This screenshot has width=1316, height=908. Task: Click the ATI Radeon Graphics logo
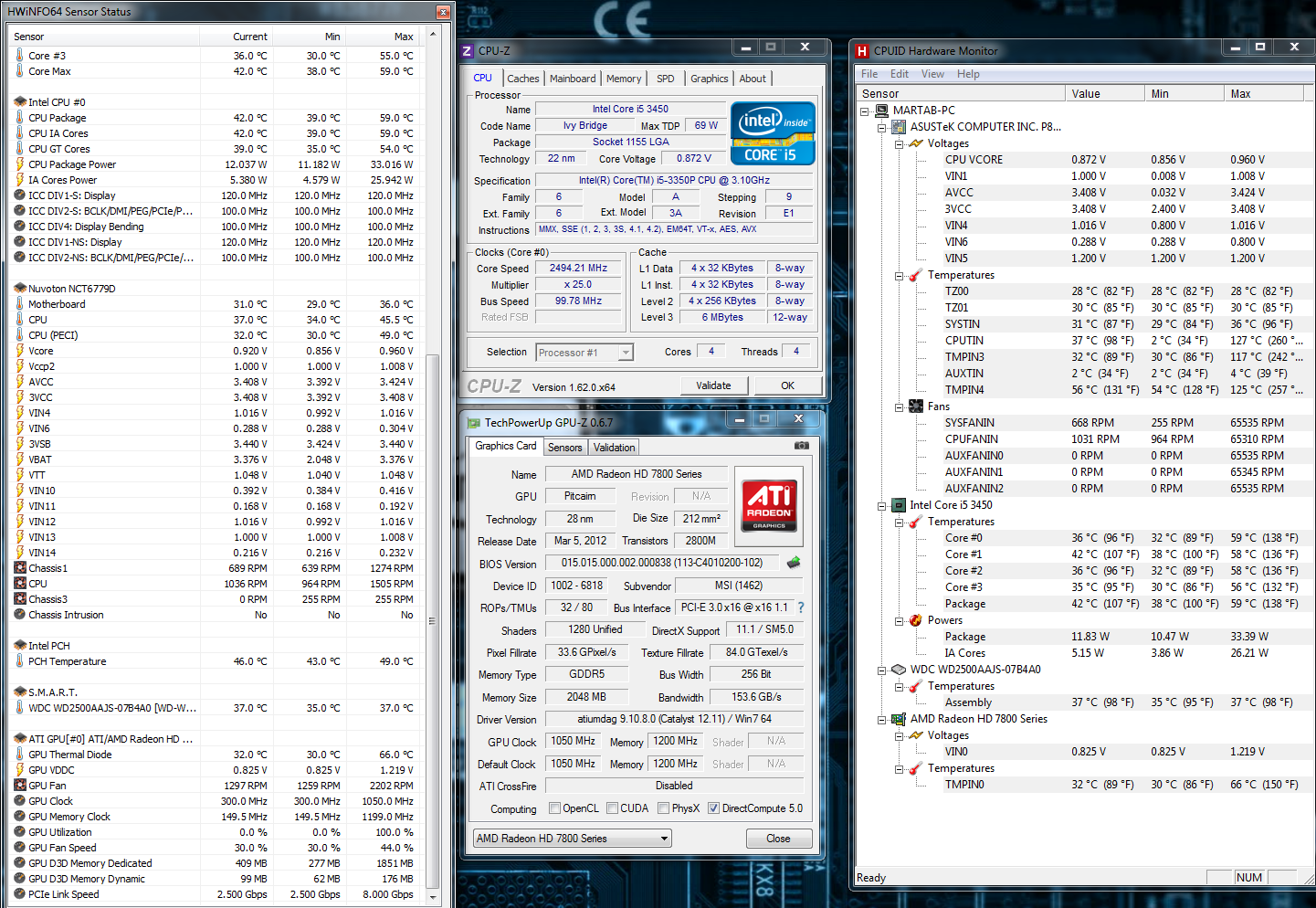coord(769,505)
